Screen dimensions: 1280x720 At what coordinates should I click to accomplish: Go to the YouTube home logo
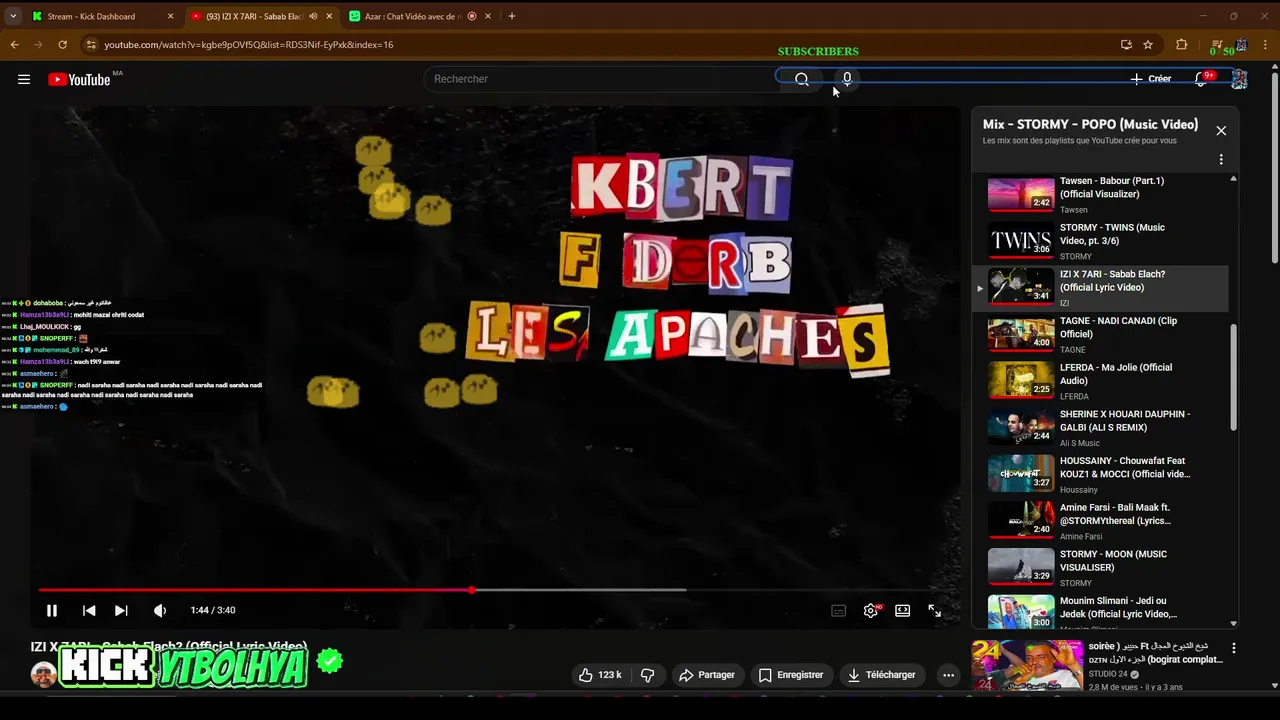(79, 79)
